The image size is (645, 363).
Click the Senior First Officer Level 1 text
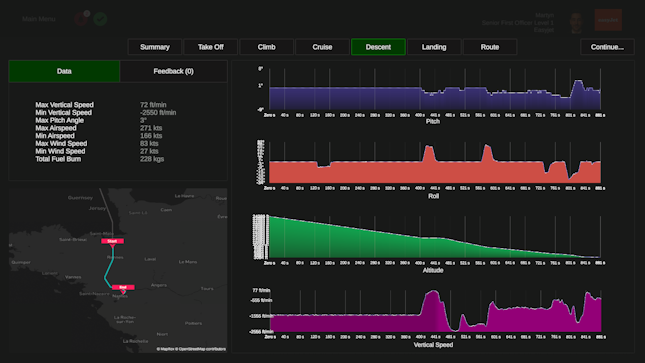click(x=517, y=23)
